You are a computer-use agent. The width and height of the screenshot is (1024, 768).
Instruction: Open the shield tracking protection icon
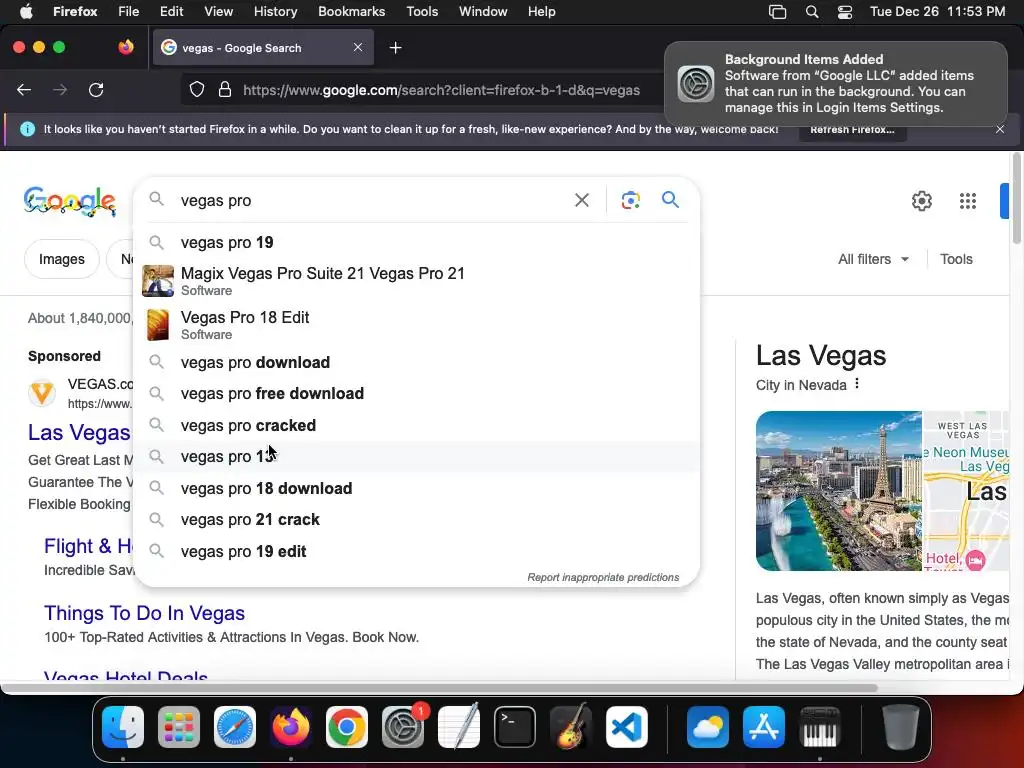tap(197, 90)
